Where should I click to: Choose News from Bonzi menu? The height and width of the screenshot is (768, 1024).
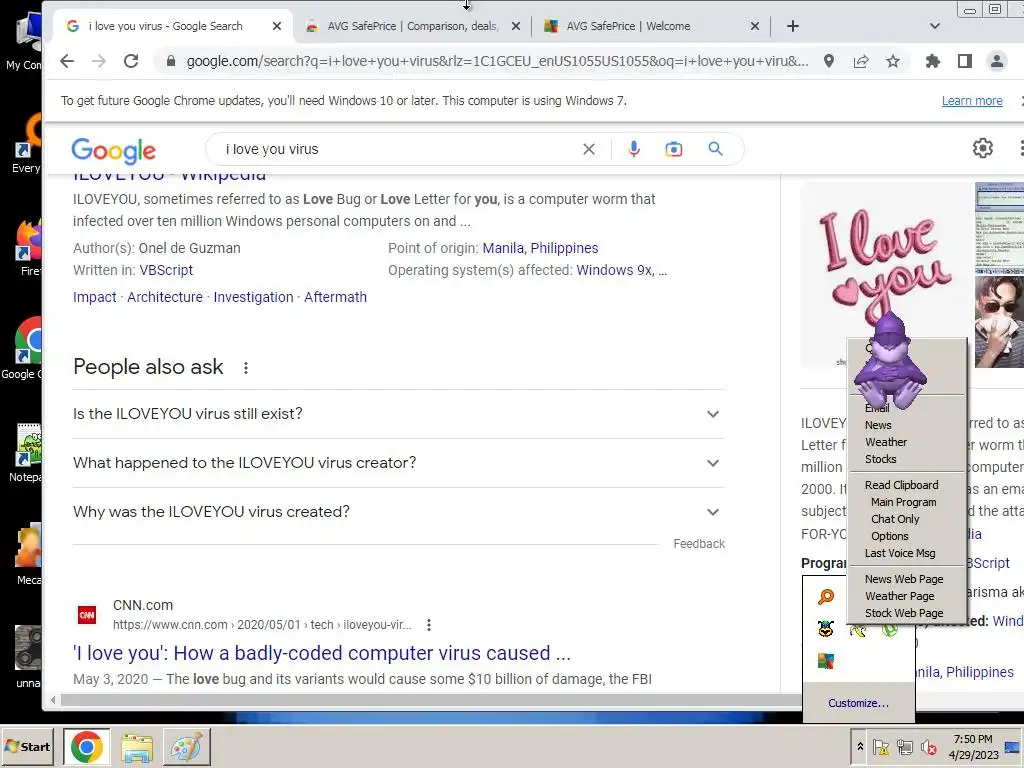(878, 425)
